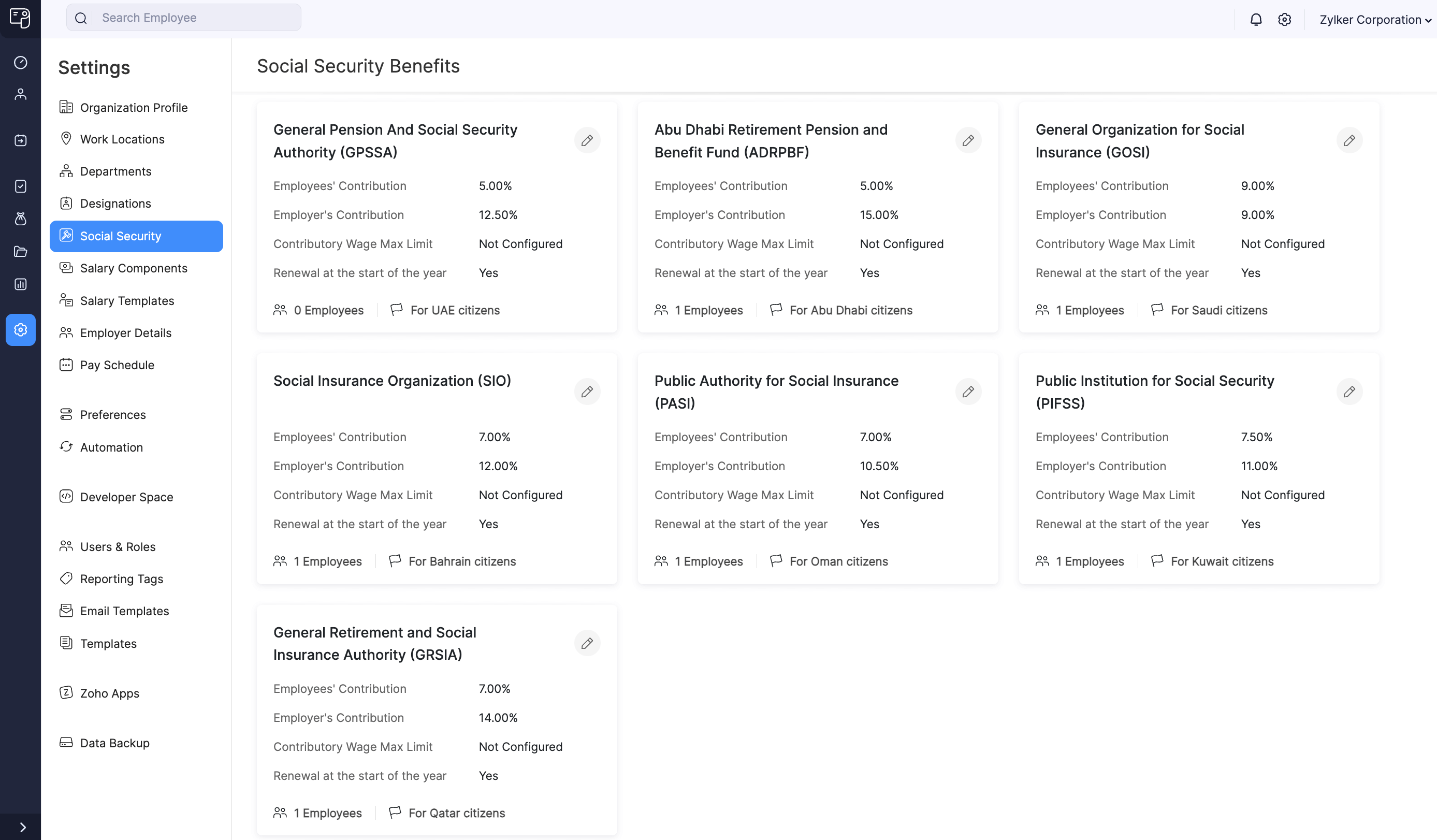Click the Social Security sidebar icon
1437x840 pixels.
(x=65, y=235)
